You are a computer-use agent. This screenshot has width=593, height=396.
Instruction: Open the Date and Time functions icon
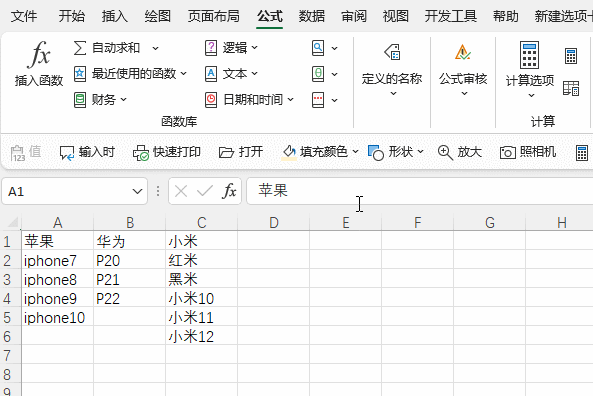[x=211, y=100]
